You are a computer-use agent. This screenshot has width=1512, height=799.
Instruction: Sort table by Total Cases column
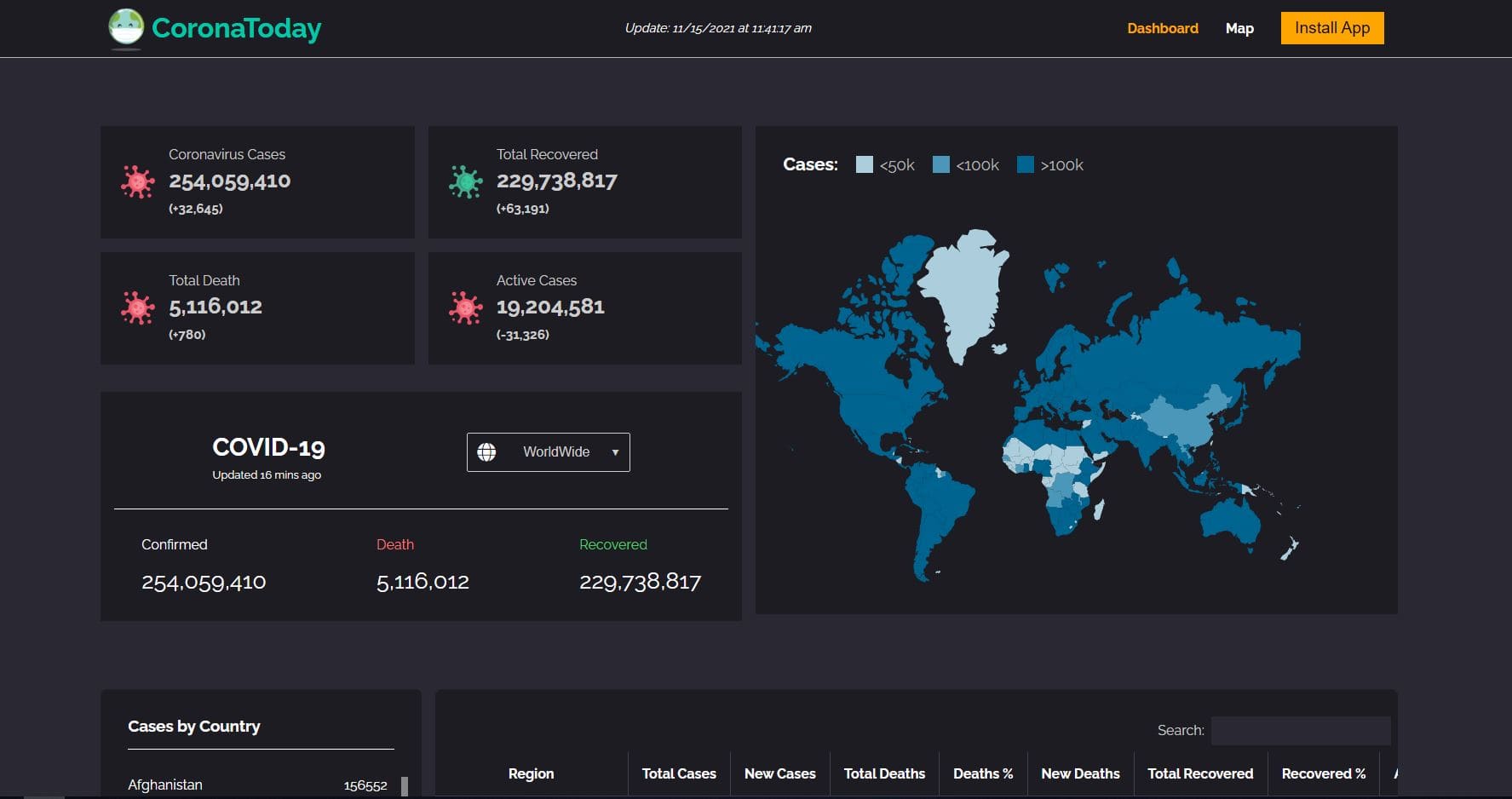[678, 773]
